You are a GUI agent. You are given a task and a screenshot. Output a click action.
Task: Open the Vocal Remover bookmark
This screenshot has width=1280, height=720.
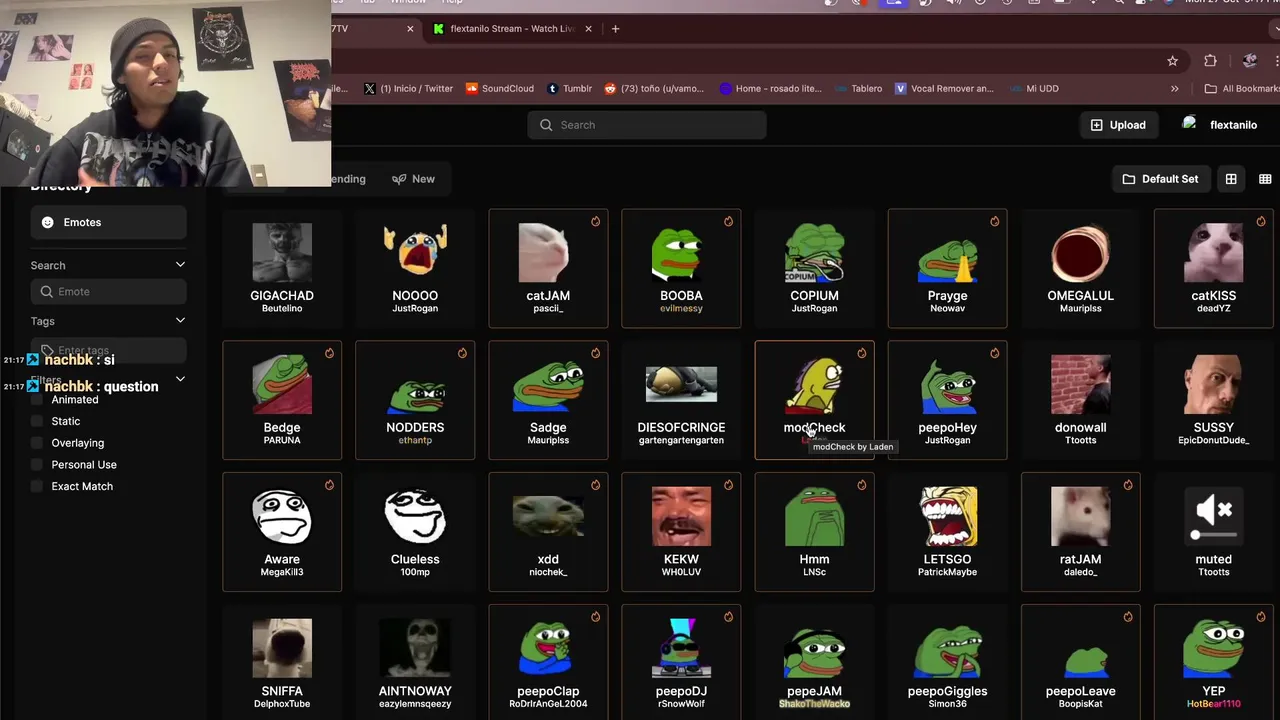[944, 88]
